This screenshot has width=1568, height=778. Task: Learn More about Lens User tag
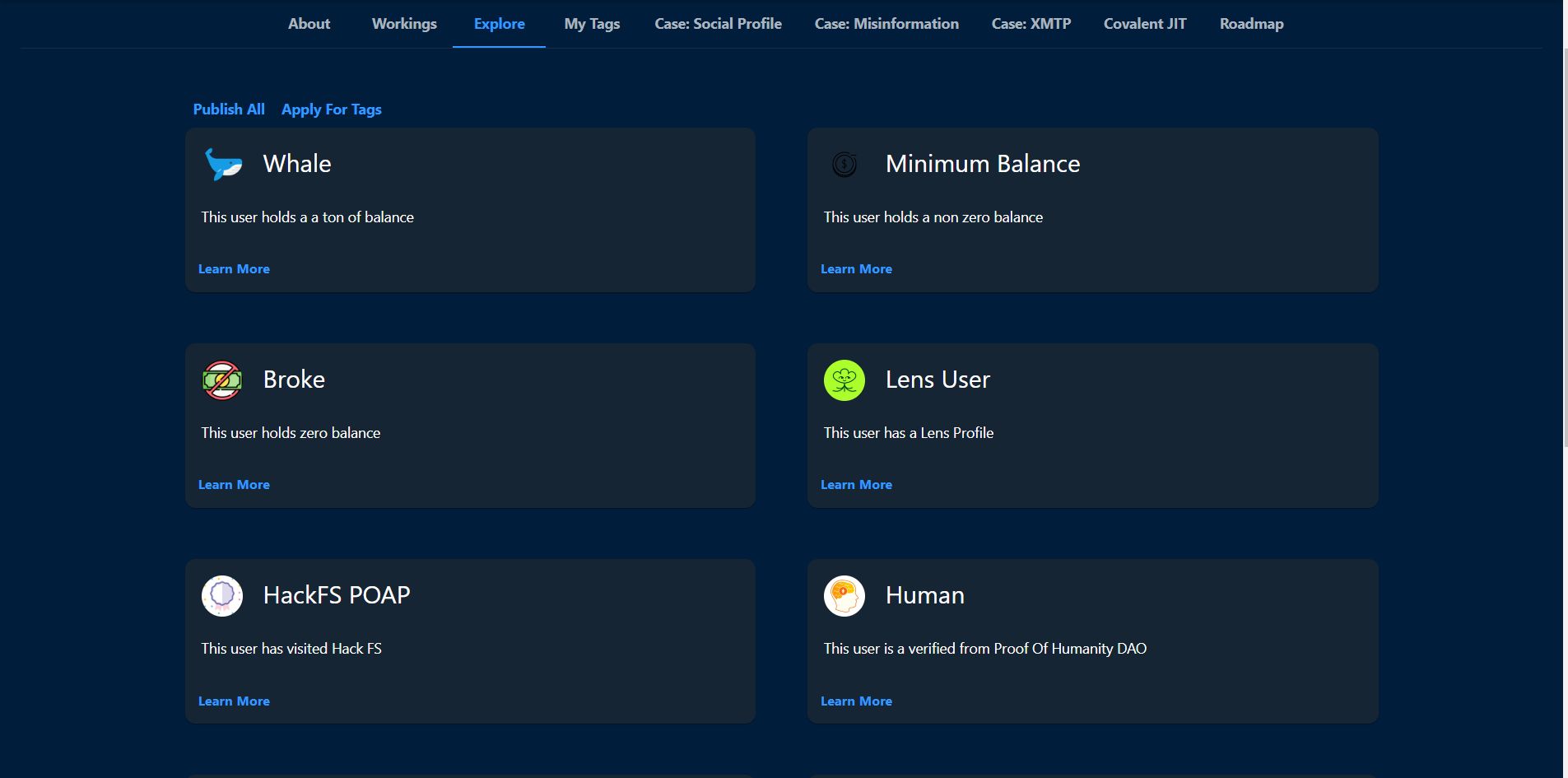tap(856, 485)
